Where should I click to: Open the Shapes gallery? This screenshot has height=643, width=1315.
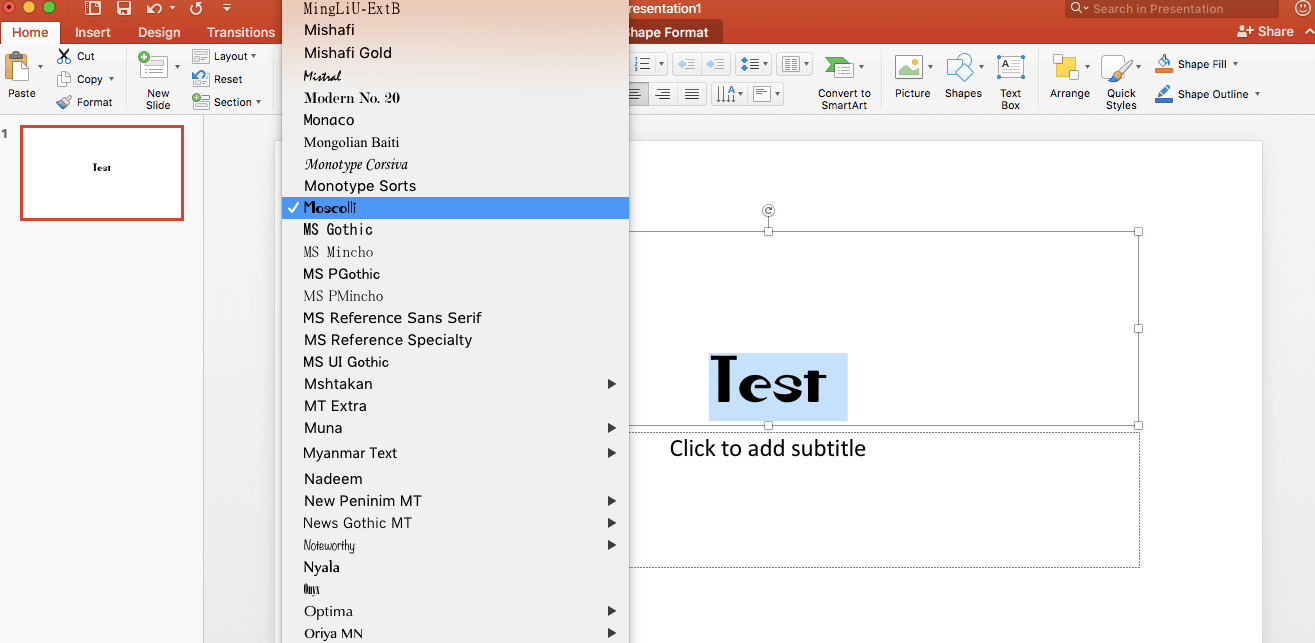click(x=960, y=68)
